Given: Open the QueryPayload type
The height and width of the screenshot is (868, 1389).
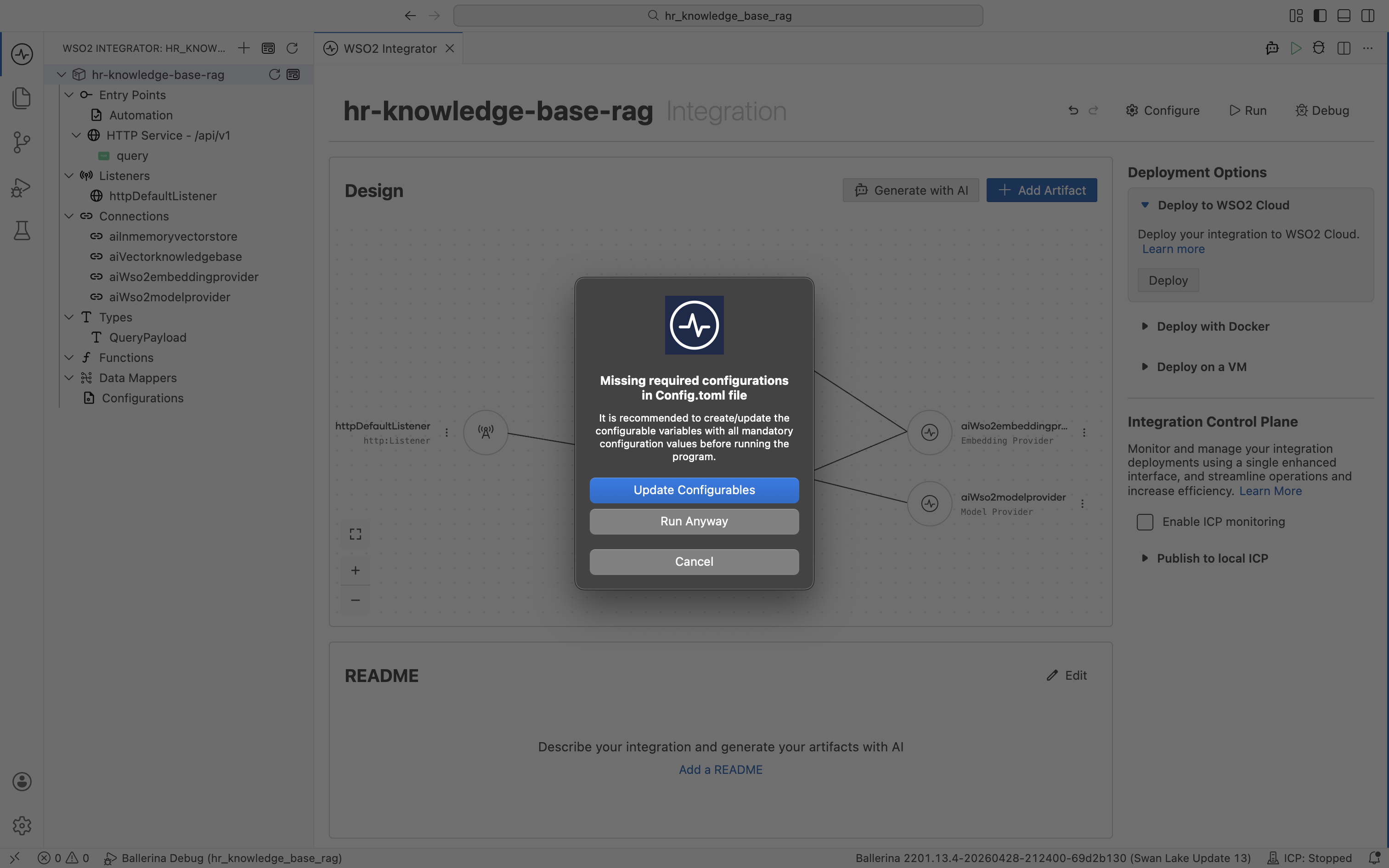Looking at the screenshot, I should click(x=147, y=338).
